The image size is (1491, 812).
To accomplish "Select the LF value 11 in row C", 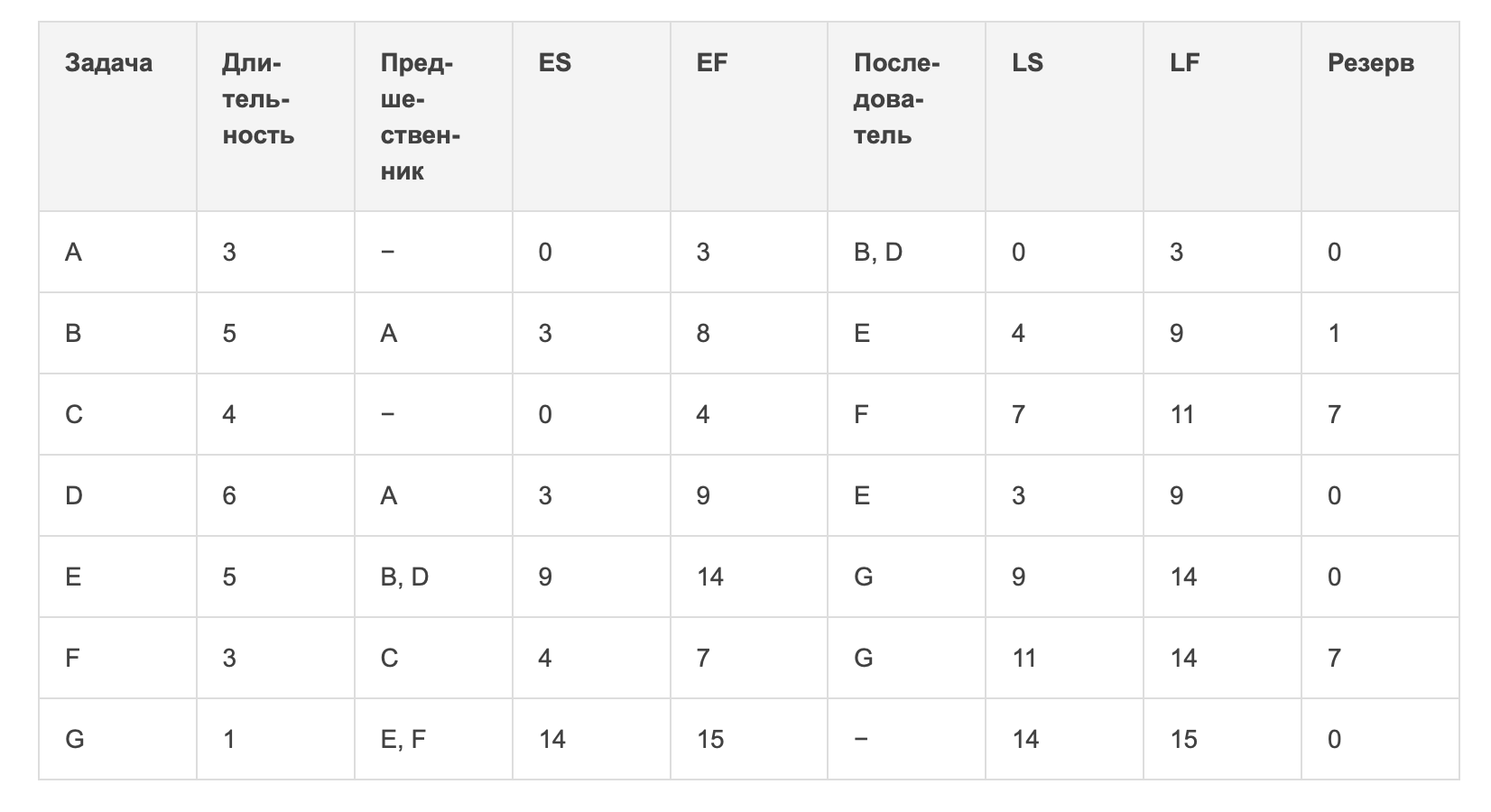I will 1182,414.
